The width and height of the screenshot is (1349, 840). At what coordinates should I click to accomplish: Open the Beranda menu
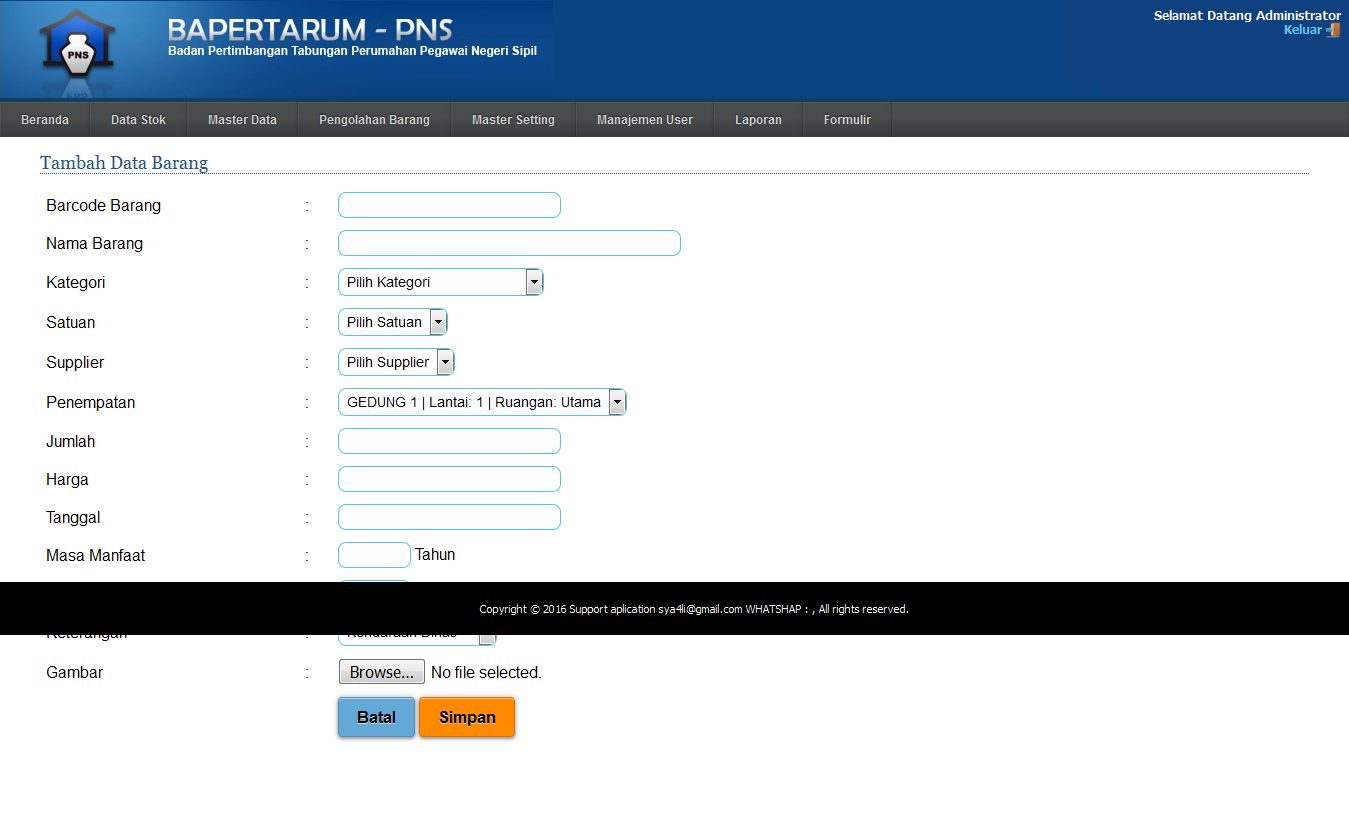click(45, 120)
